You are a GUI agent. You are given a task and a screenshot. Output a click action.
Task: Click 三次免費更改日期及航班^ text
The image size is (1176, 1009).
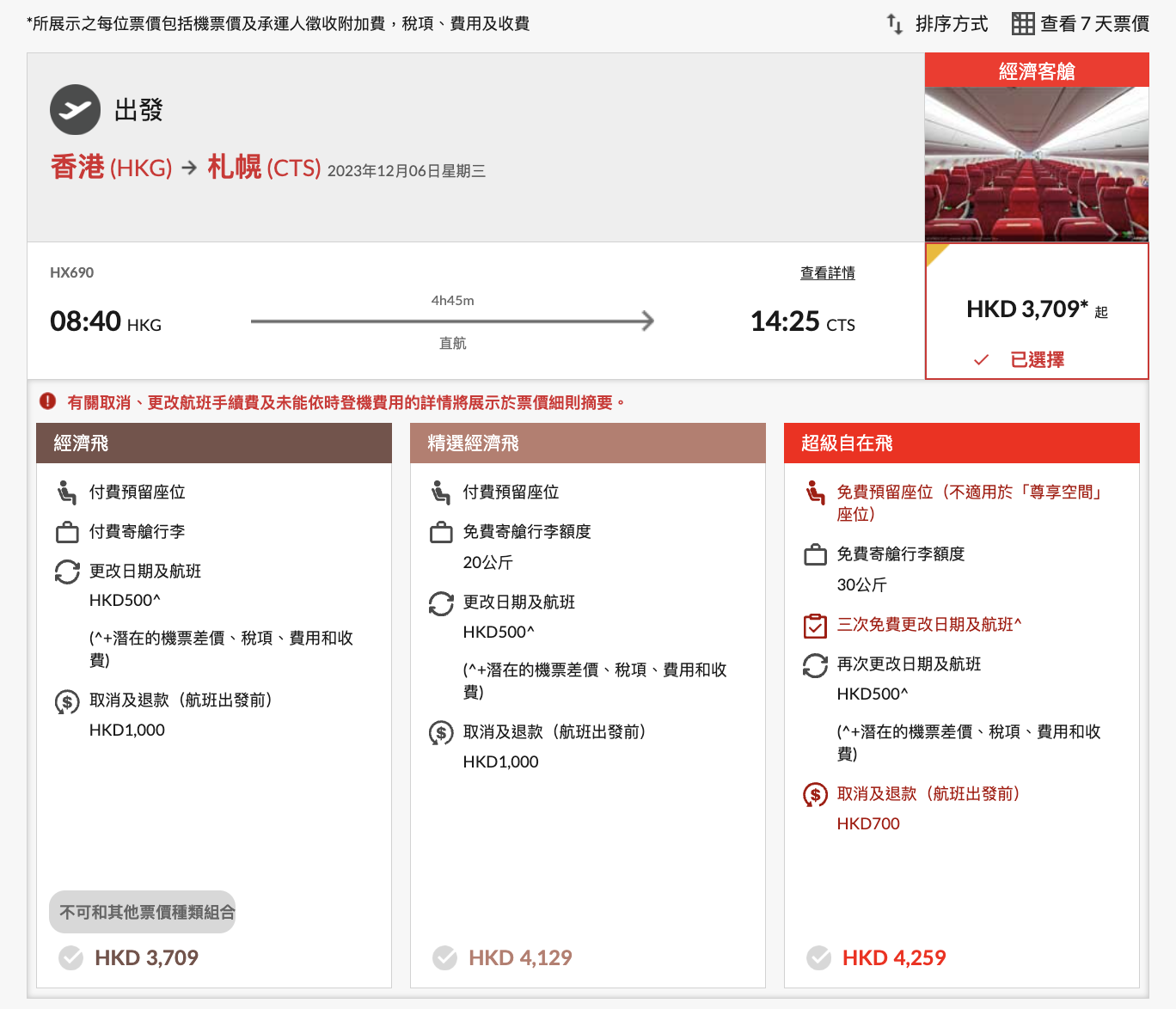(929, 625)
